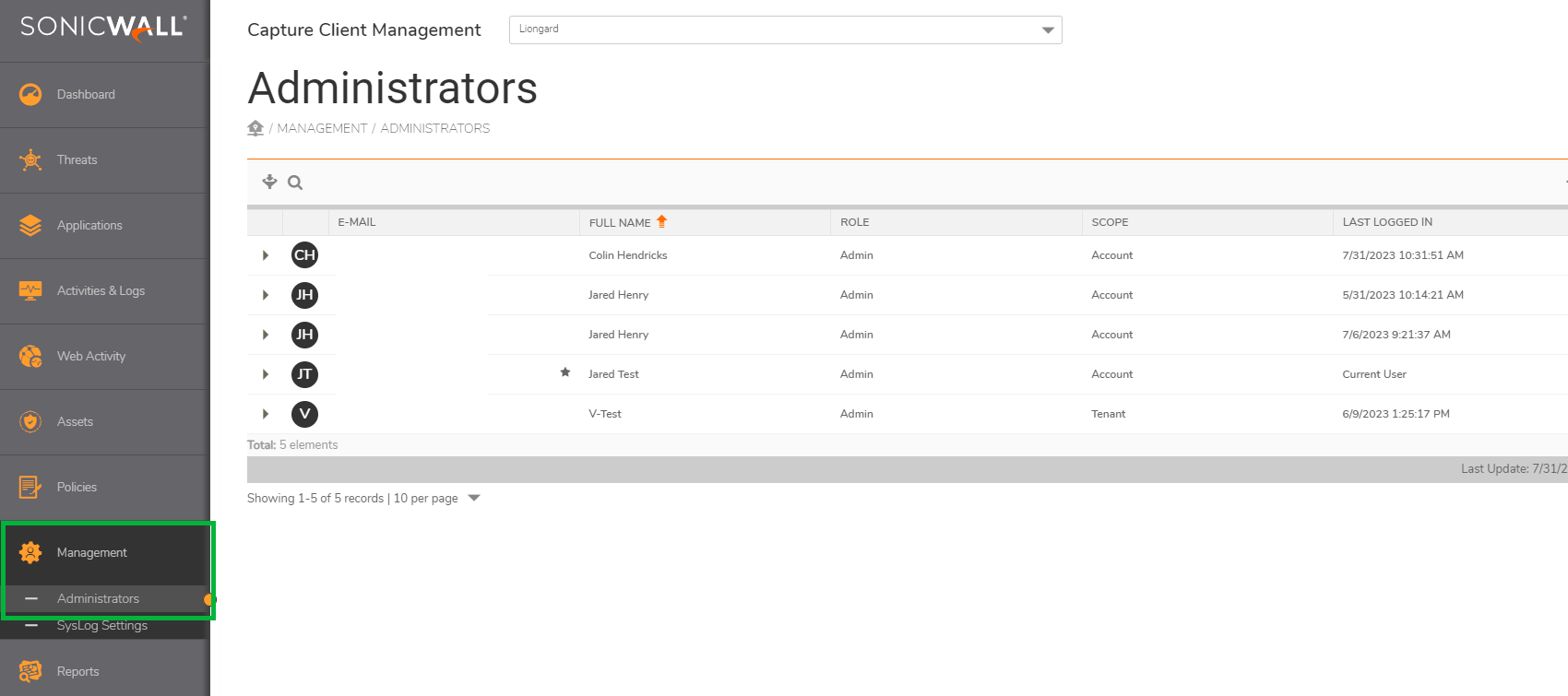Click the JH avatar logged in 7/6/2023
The image size is (1568, 696).
[x=304, y=335]
